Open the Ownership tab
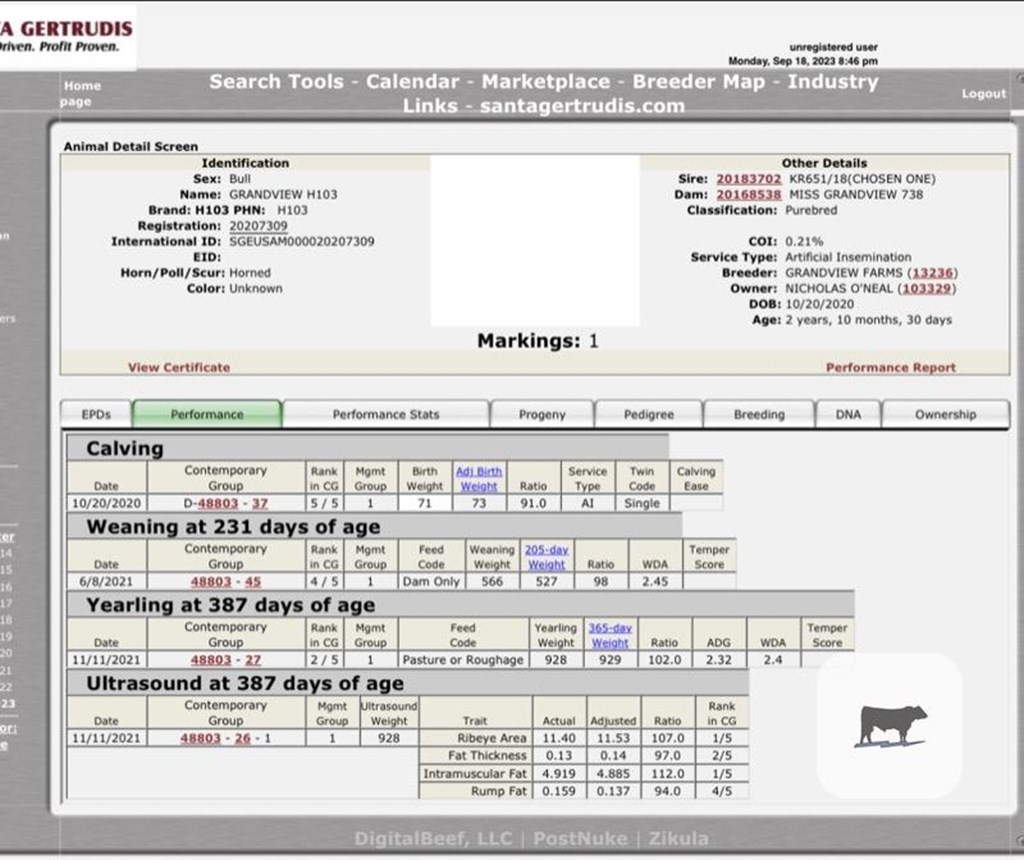 (x=944, y=414)
